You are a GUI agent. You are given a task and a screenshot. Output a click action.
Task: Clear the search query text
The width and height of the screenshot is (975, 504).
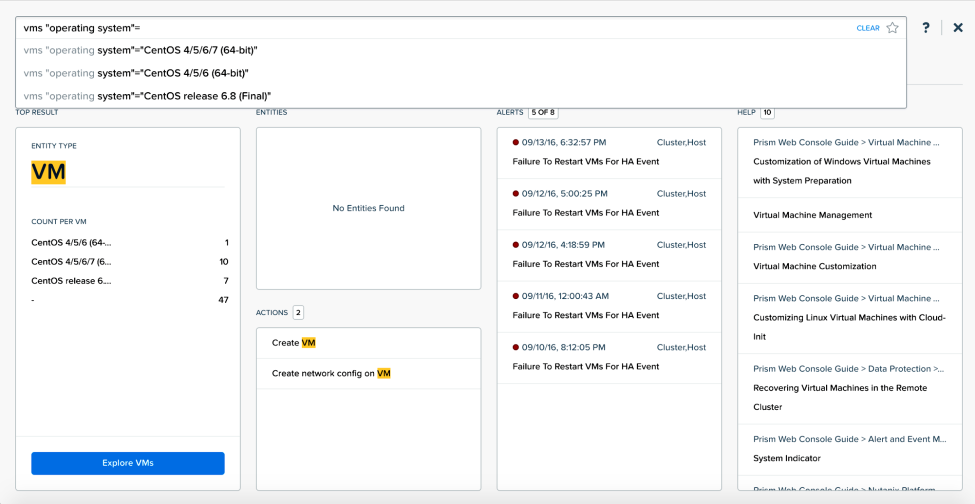pos(868,28)
